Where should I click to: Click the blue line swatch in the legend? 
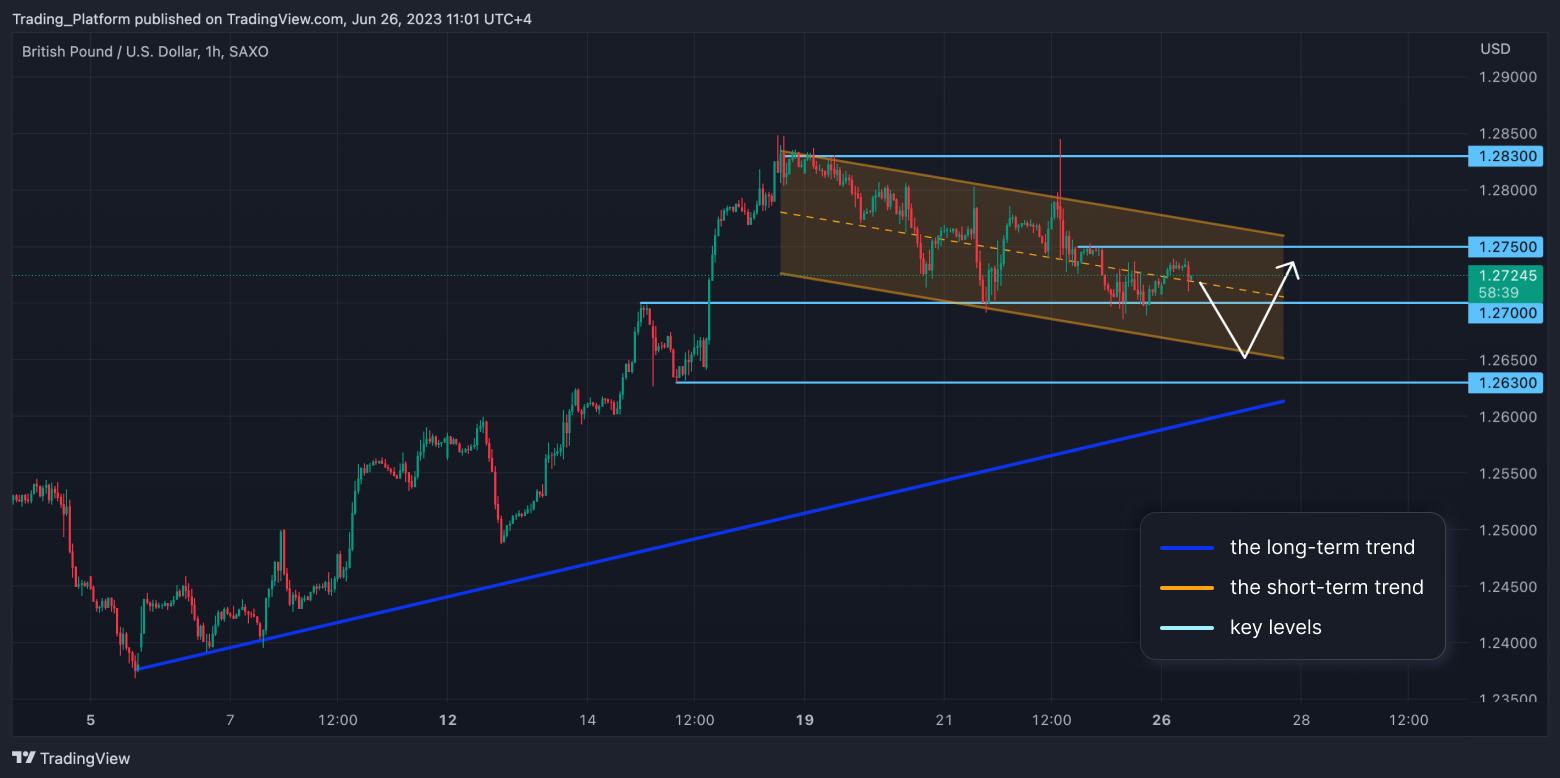tap(1187, 548)
